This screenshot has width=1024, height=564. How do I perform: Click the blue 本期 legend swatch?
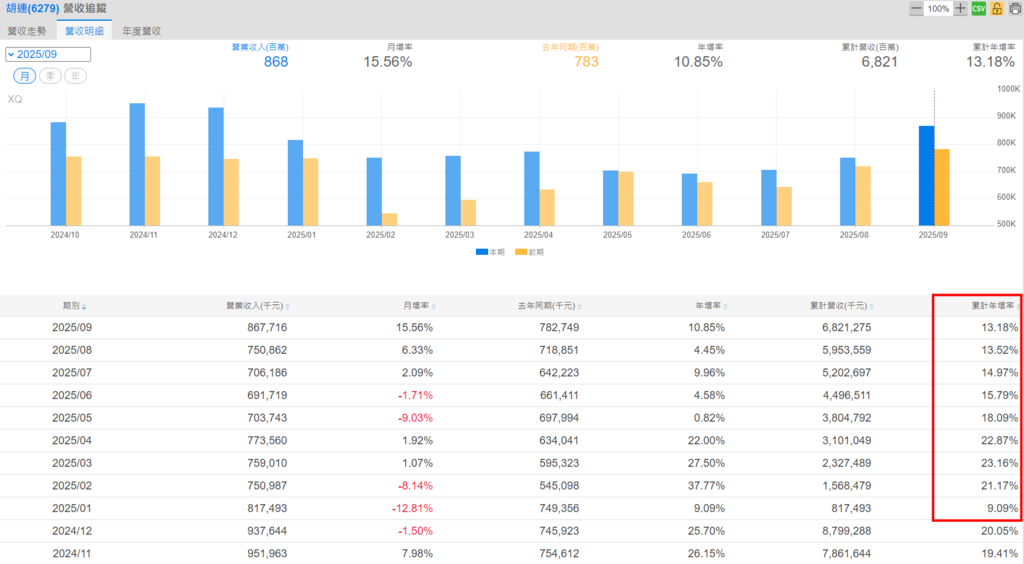coord(482,252)
